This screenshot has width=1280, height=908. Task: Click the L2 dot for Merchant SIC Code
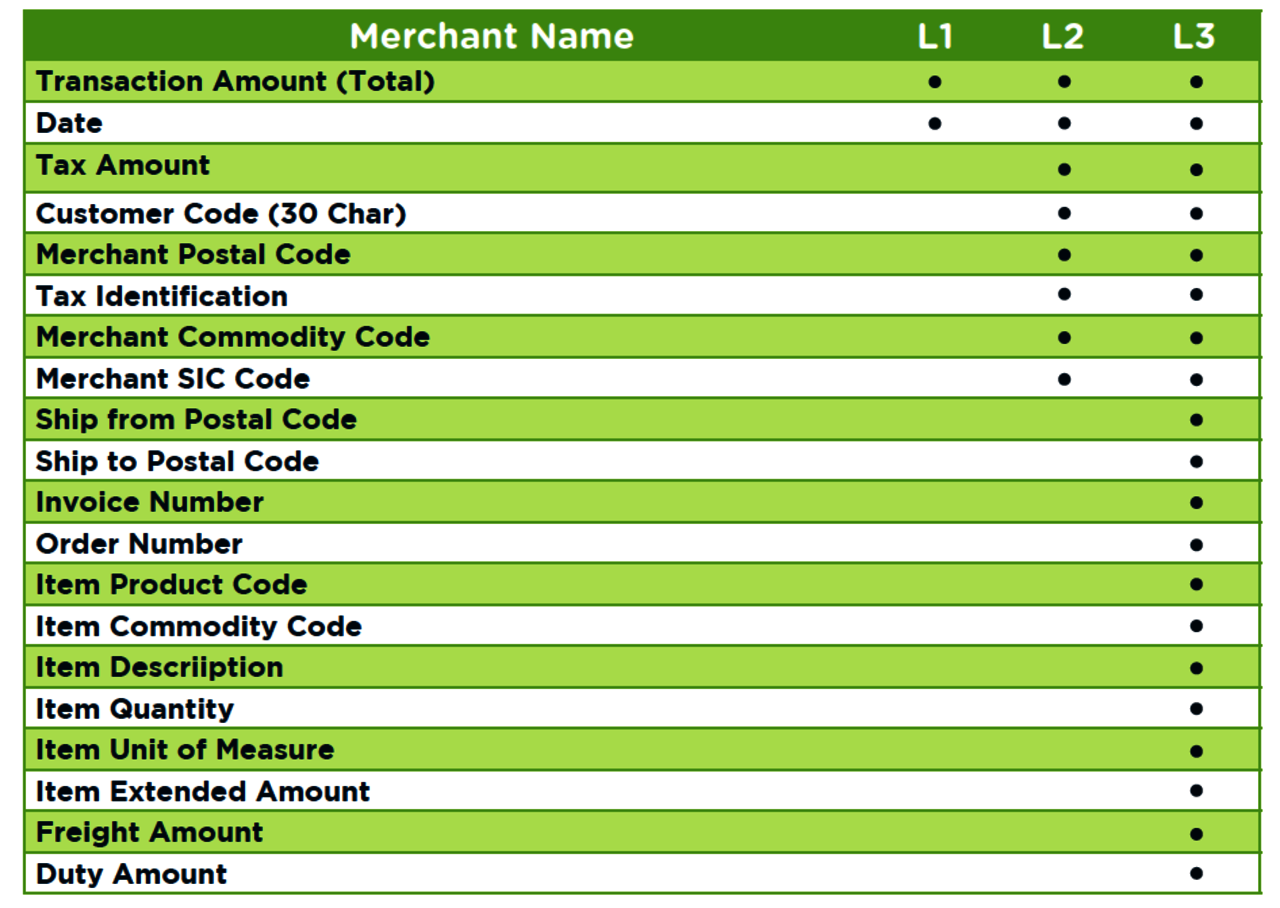coord(1064,379)
